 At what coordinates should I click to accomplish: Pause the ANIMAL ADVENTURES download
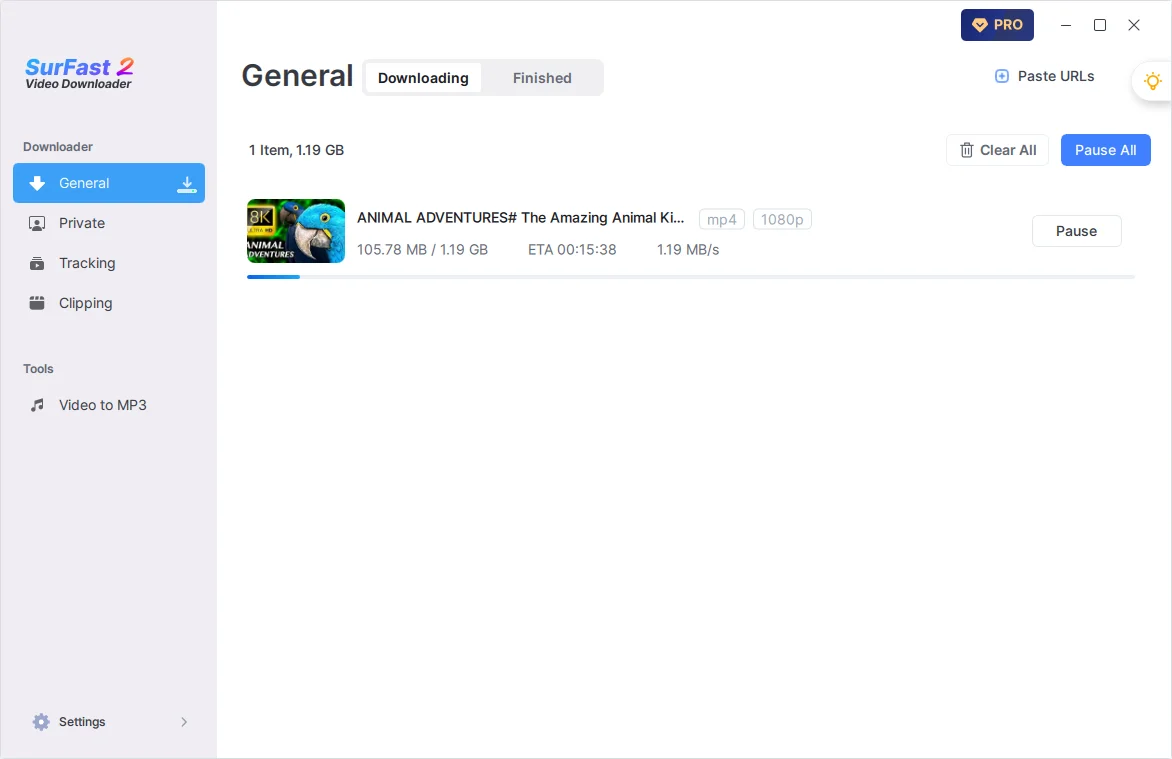pos(1076,231)
